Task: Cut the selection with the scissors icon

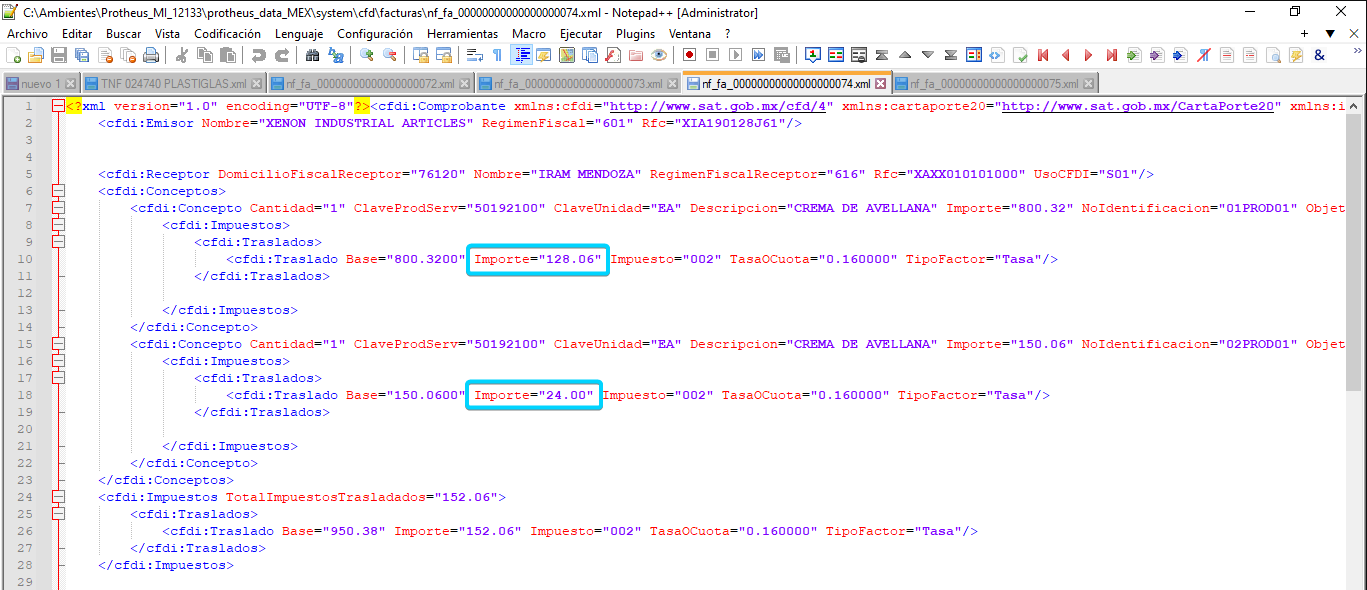Action: click(x=181, y=55)
